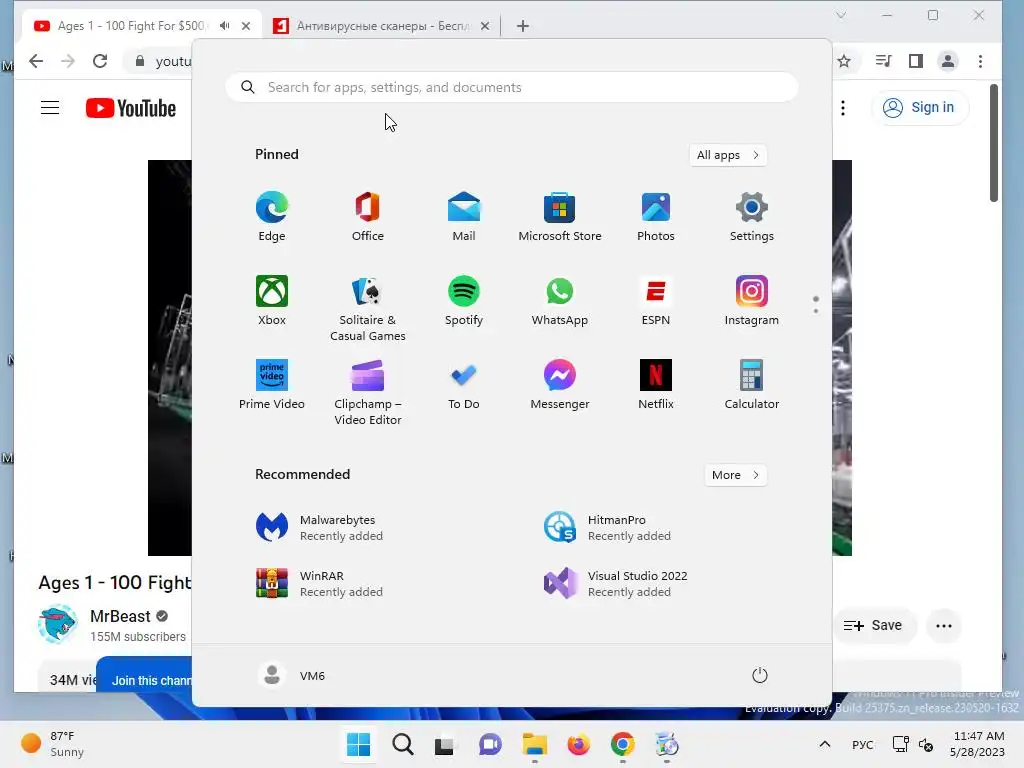Screen dimensions: 1024x768
Task: Click Chrome's back button
Action: coord(36,61)
